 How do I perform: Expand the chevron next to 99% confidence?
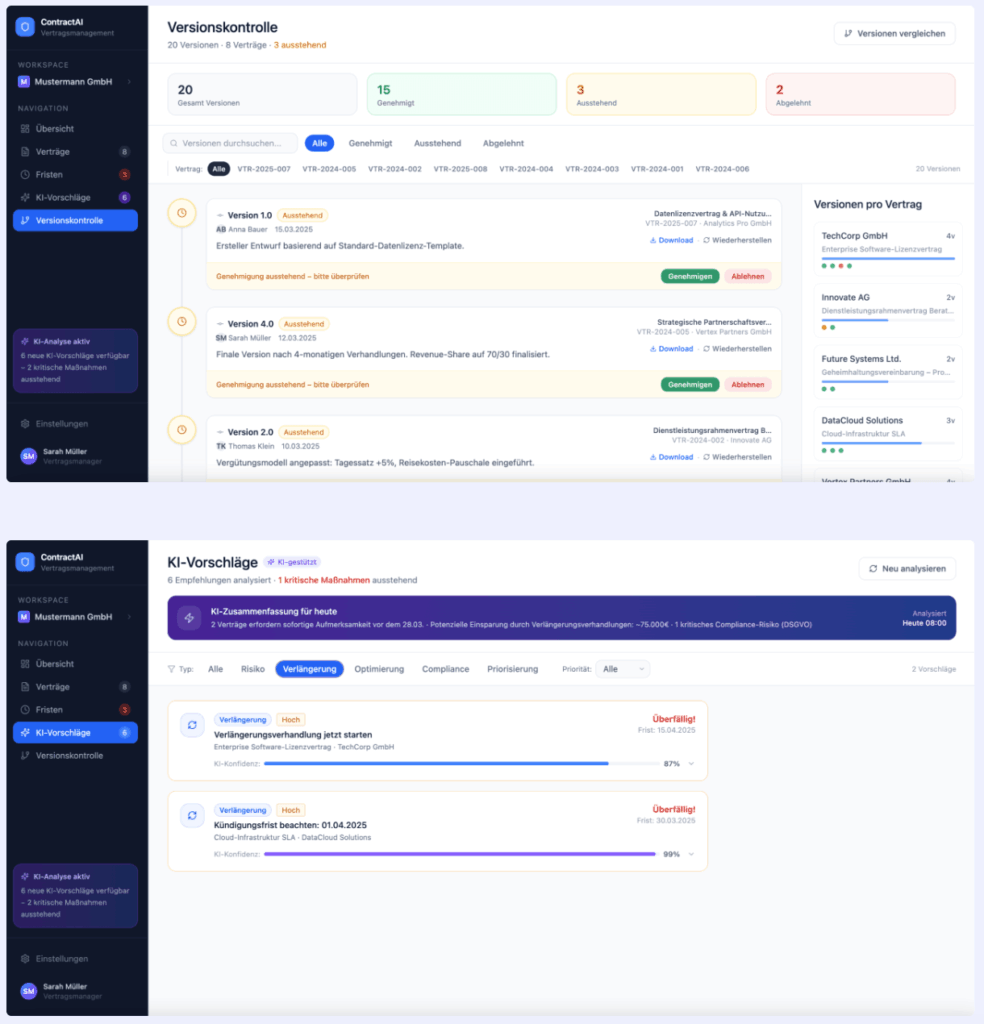pos(690,854)
